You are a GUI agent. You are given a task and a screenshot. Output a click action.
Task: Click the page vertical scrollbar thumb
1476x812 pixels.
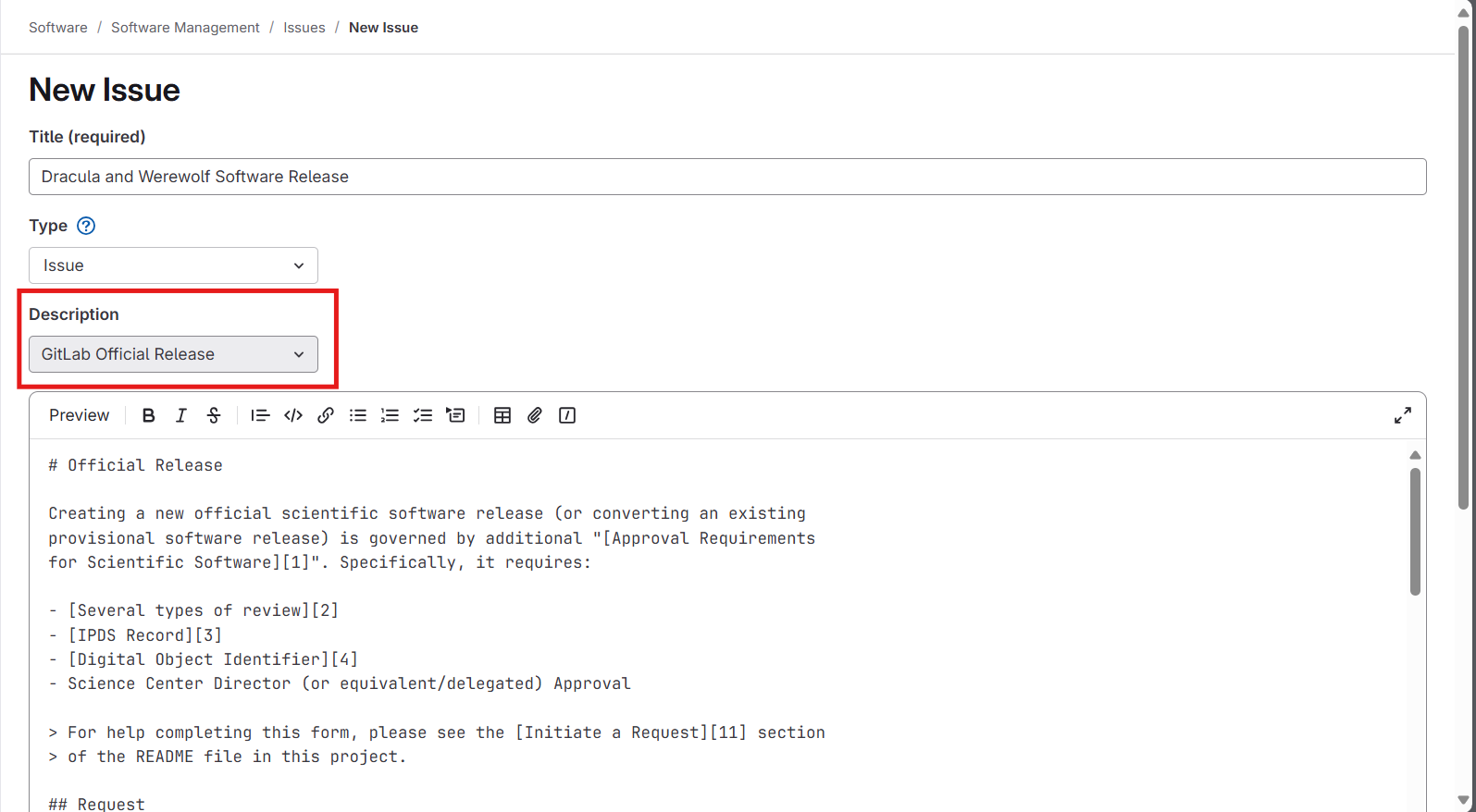tap(1463, 268)
